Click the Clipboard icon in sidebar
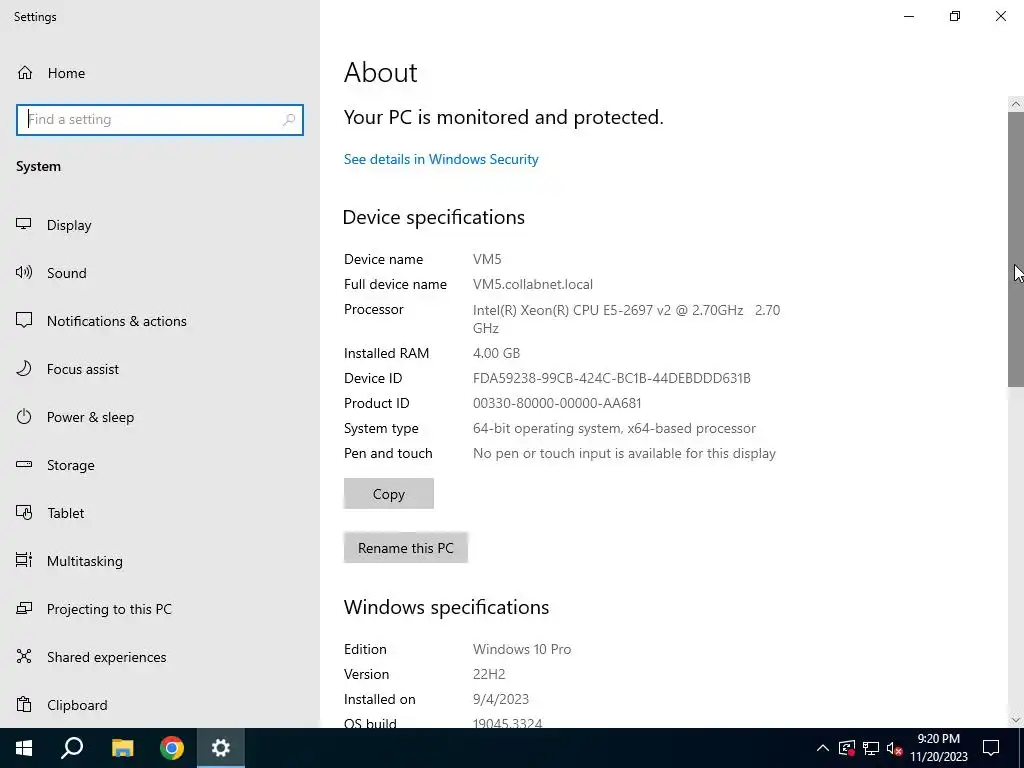 click(x=24, y=705)
